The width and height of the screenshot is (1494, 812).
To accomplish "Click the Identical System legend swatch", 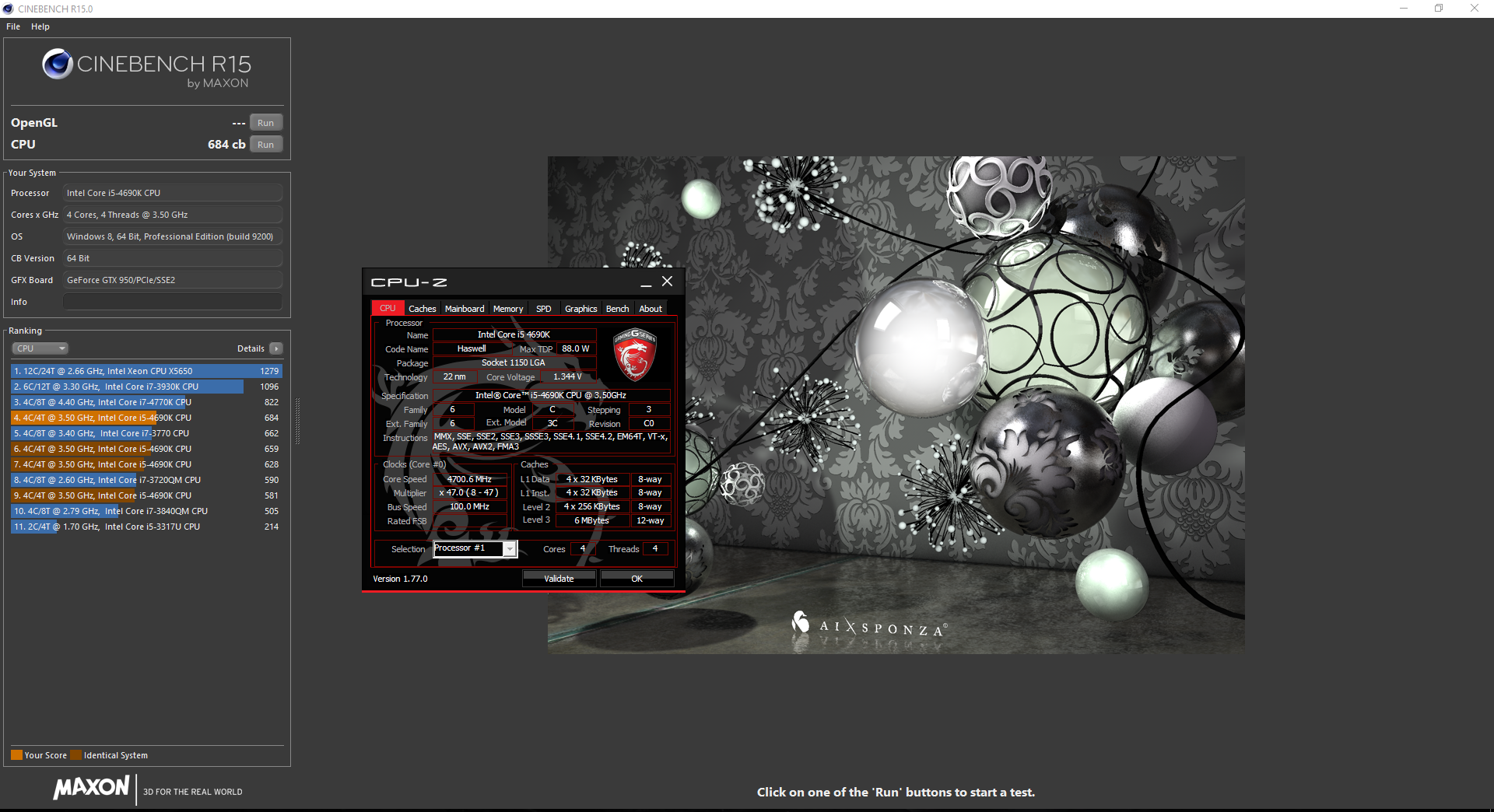I will 75,755.
